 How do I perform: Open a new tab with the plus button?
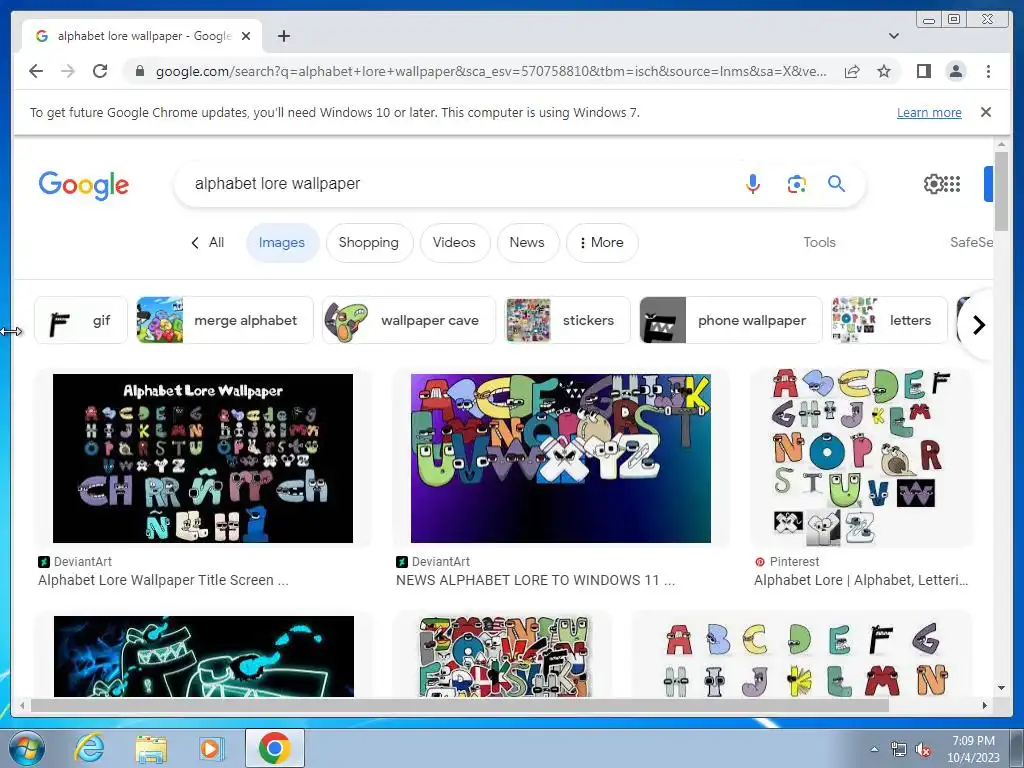(x=283, y=36)
